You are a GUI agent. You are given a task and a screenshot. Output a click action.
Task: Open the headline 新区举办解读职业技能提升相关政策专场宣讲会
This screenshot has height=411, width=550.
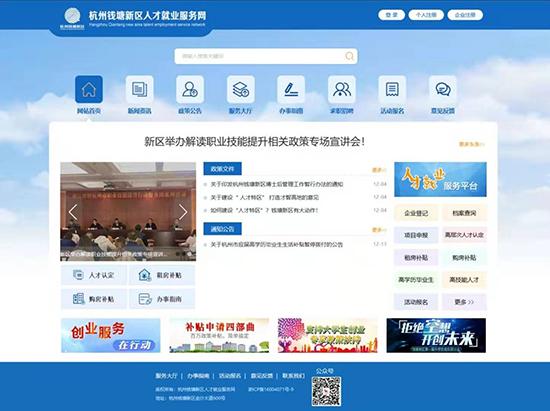click(x=255, y=142)
